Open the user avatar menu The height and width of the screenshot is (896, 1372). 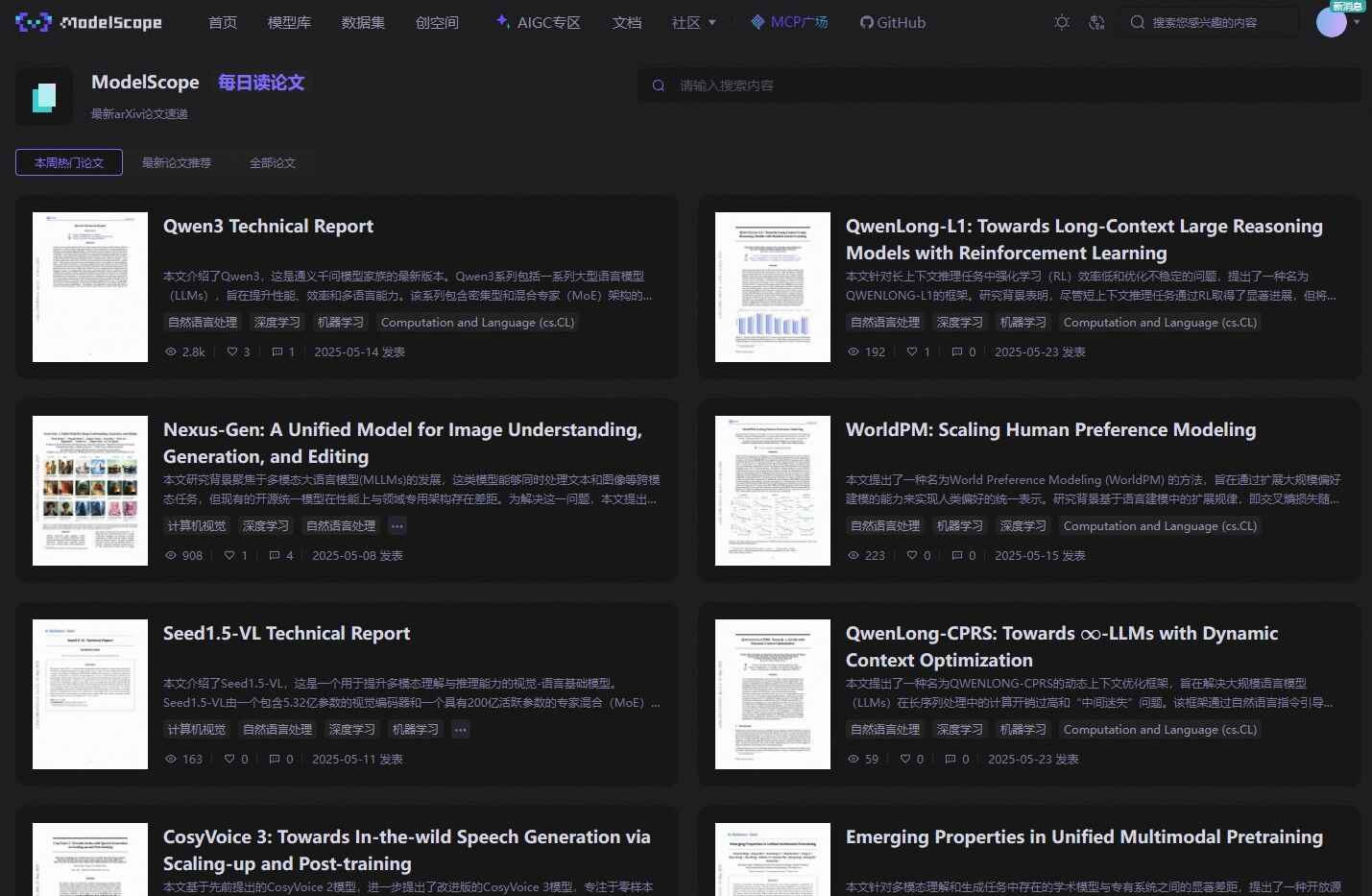[x=1331, y=22]
